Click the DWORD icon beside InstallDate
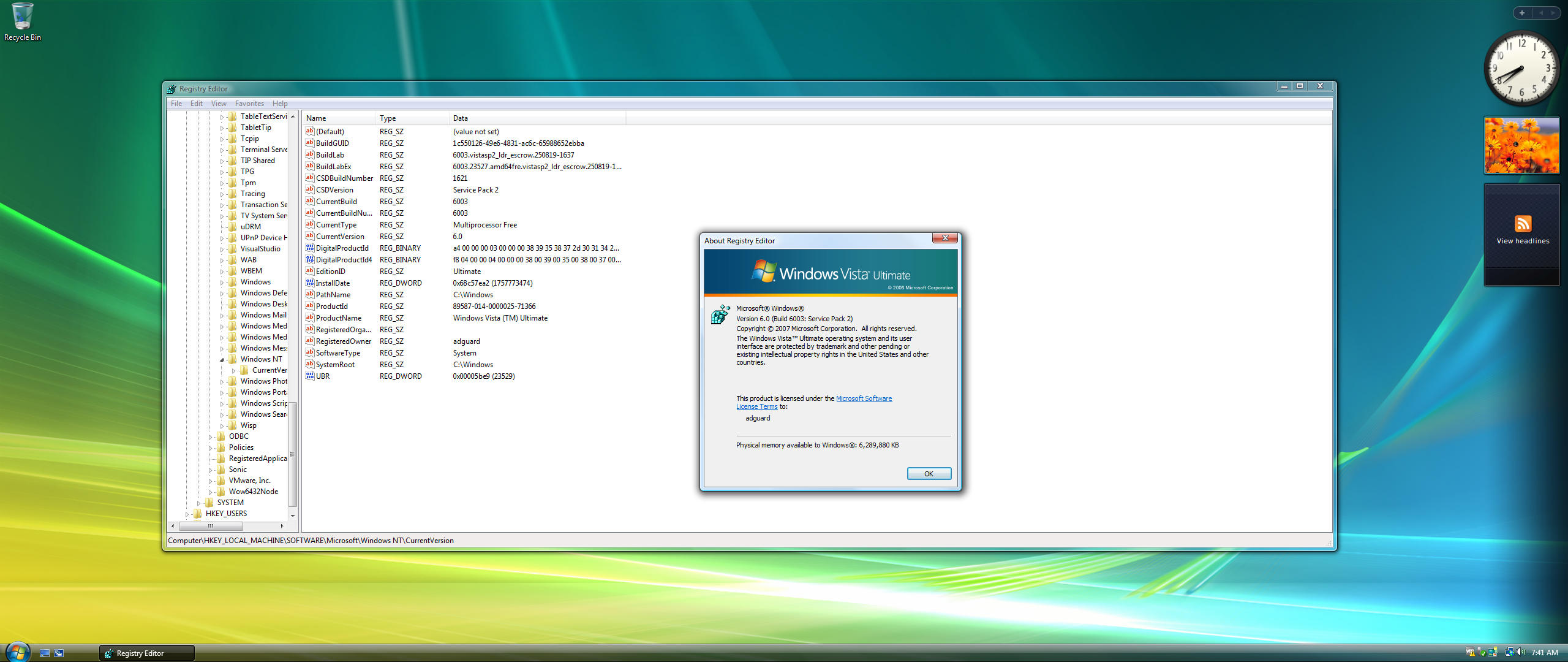This screenshot has height=662, width=1568. pyautogui.click(x=310, y=283)
